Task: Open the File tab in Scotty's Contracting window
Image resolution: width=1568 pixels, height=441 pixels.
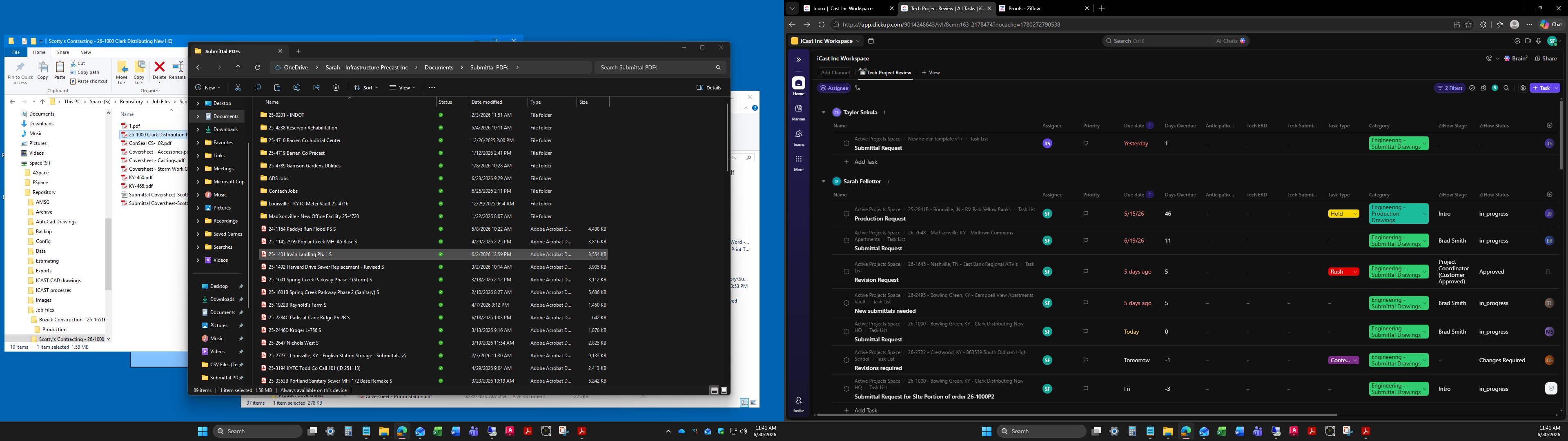Action: 16,52
